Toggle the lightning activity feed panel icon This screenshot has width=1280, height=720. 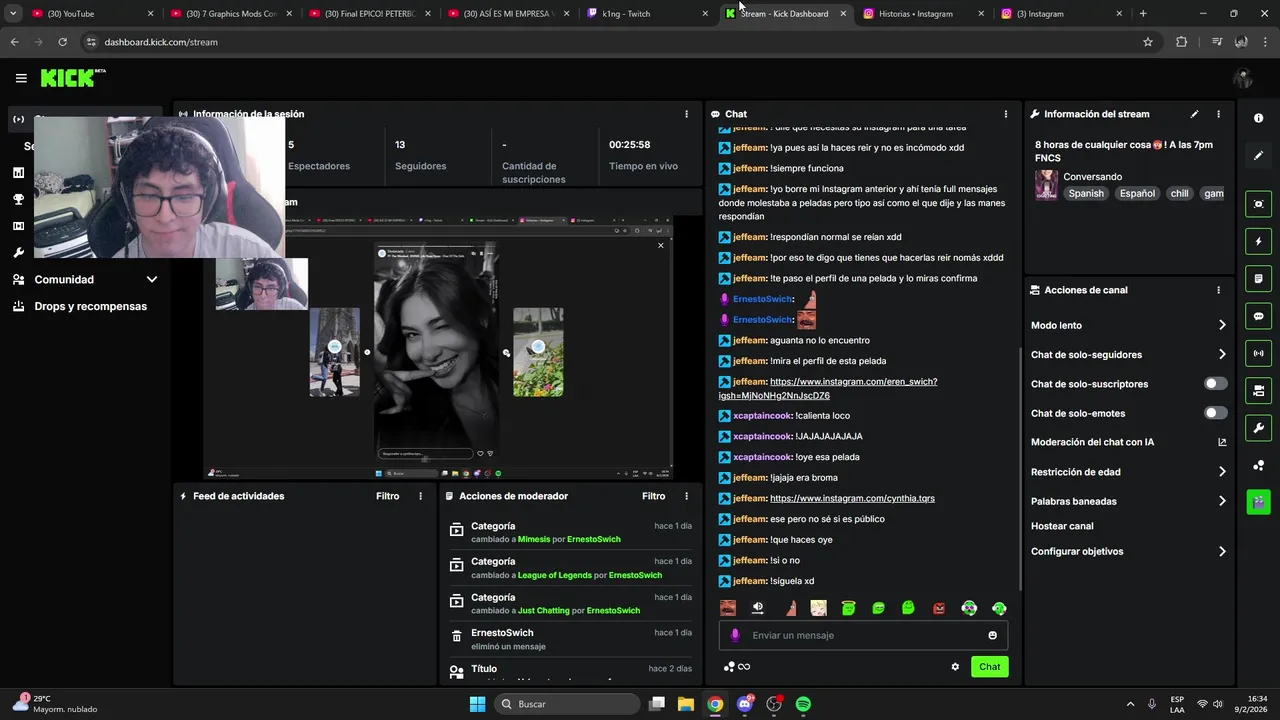point(1258,241)
